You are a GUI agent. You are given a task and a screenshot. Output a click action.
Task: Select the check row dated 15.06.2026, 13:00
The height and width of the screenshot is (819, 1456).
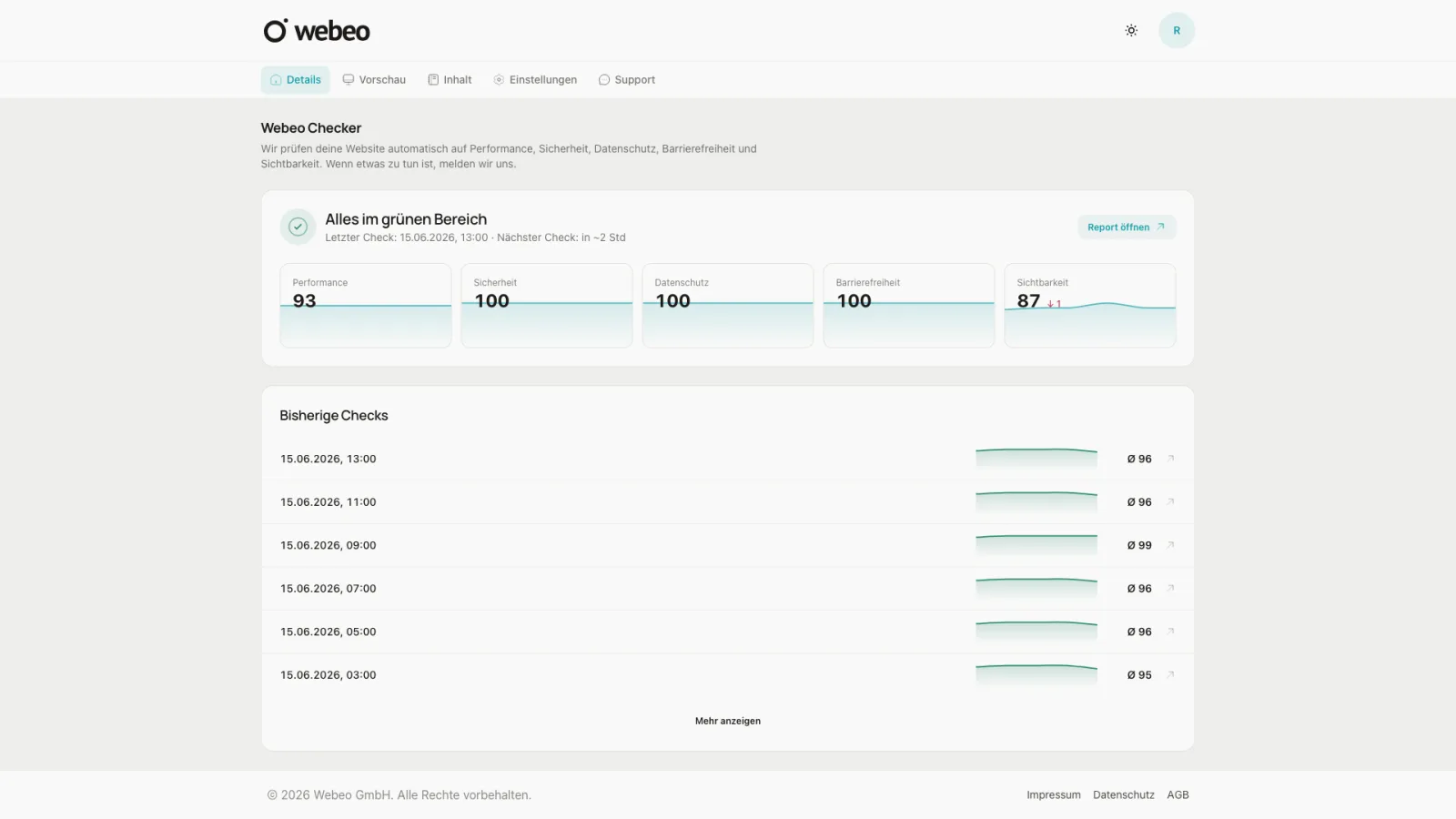coord(728,459)
